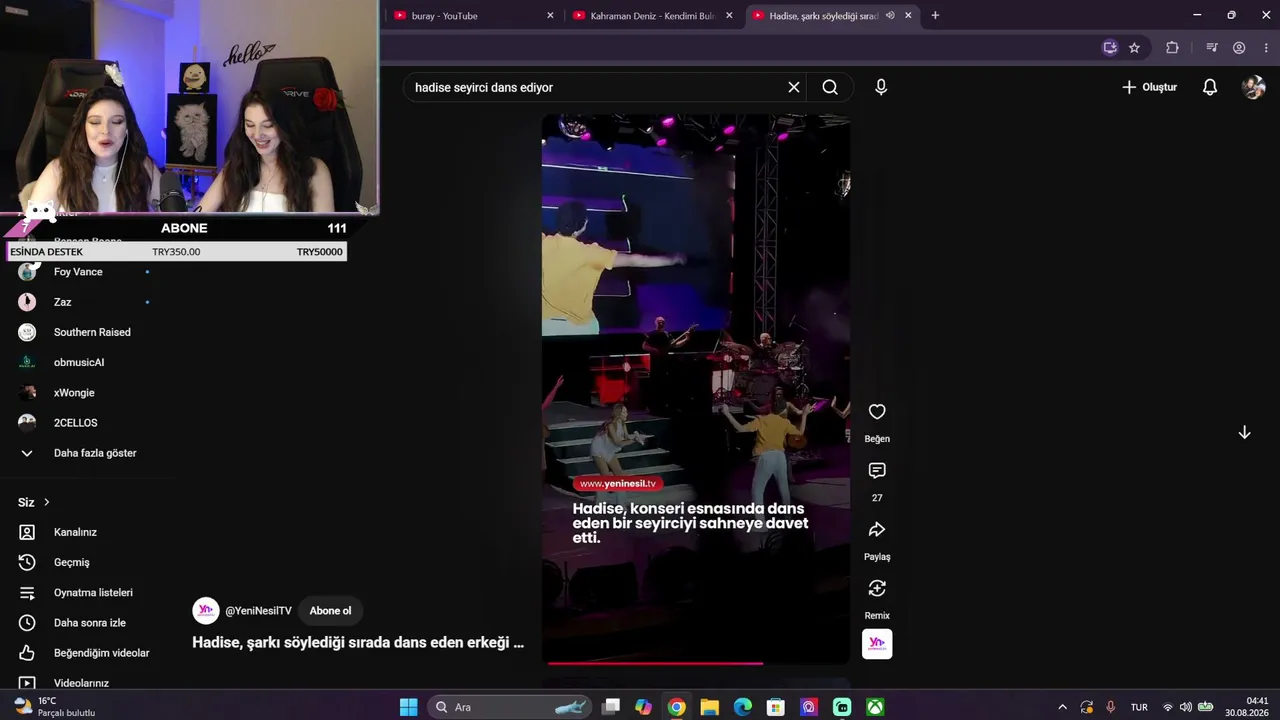Open File Explorer from the taskbar
This screenshot has height=720, width=1280.
point(710,707)
